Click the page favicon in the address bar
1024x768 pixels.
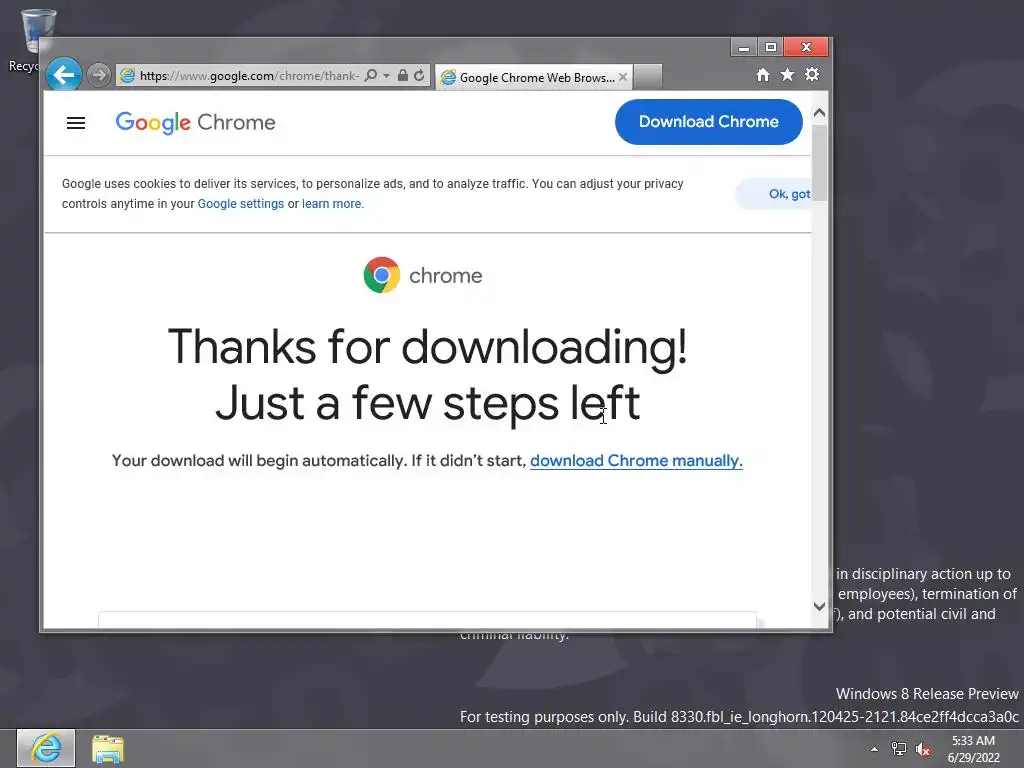coord(128,76)
